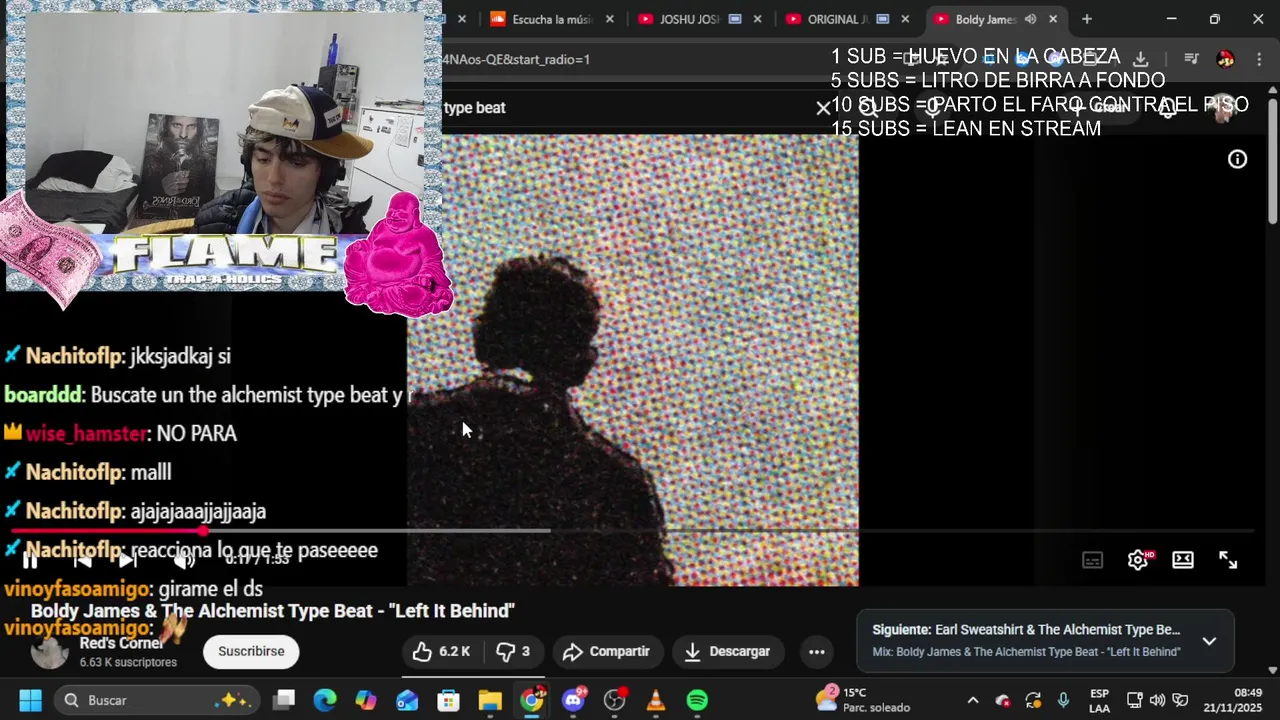Open File Explorer from taskbar
Viewport: 1280px width, 720px height.
click(x=489, y=700)
